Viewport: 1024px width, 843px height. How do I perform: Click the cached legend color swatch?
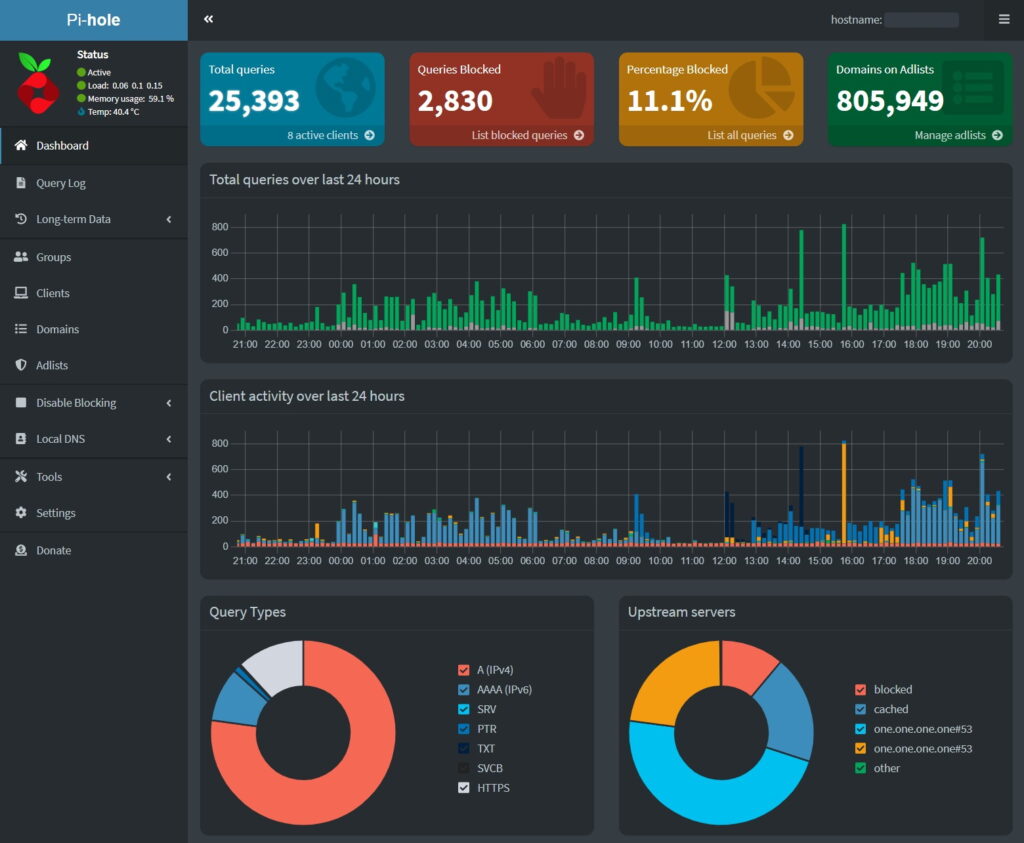860,709
